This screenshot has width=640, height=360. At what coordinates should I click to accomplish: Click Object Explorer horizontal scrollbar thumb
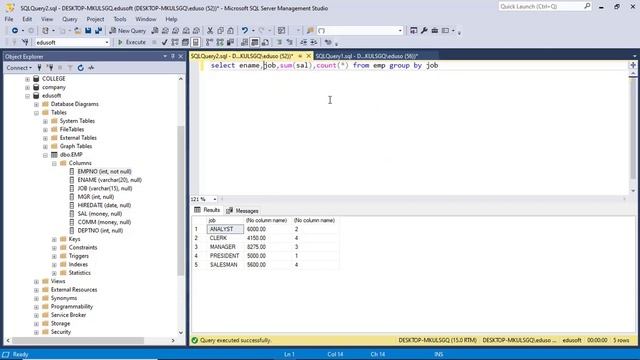coord(78,340)
